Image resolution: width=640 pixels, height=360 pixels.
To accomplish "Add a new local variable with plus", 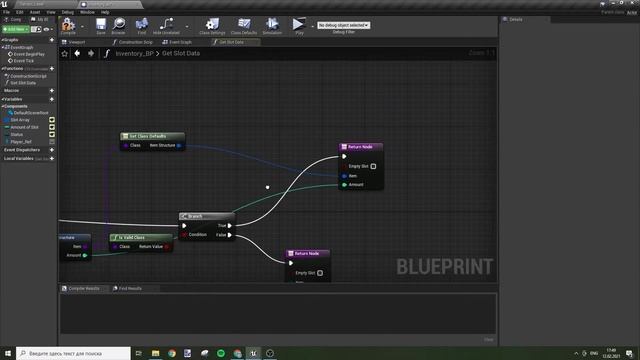I will [52, 158].
